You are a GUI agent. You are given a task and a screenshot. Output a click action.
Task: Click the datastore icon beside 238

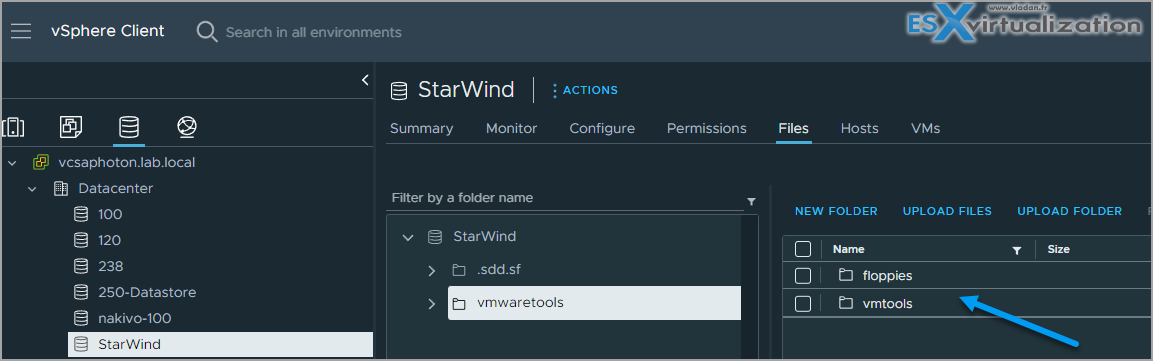pos(81,266)
